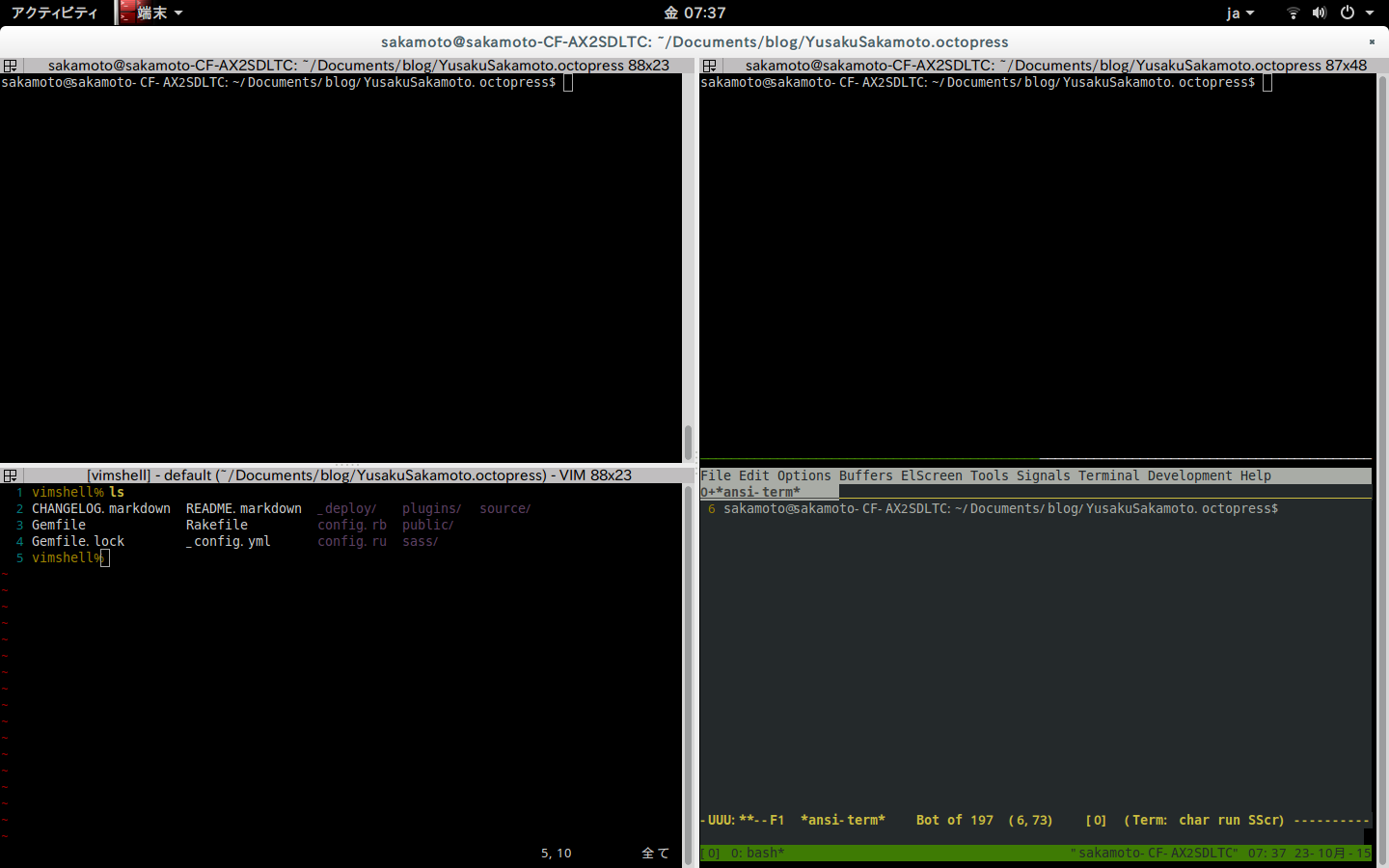The width and height of the screenshot is (1389, 868).
Task: Click the red terminal app icon
Action: [x=126, y=13]
